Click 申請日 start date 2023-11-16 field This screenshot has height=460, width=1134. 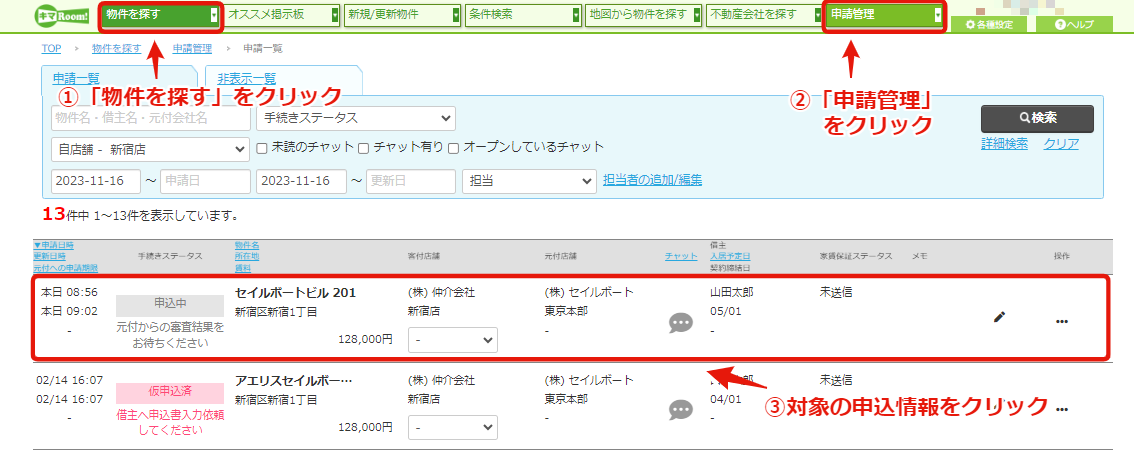coord(96,181)
